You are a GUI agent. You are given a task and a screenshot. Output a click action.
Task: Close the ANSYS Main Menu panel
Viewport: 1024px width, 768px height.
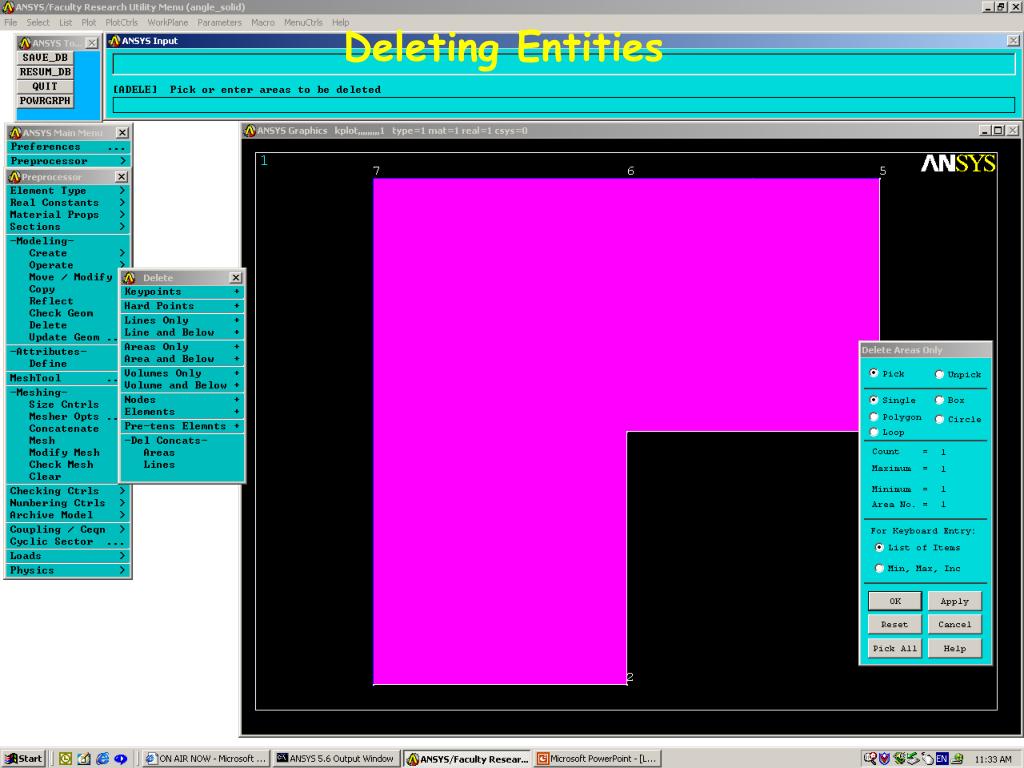coord(122,133)
